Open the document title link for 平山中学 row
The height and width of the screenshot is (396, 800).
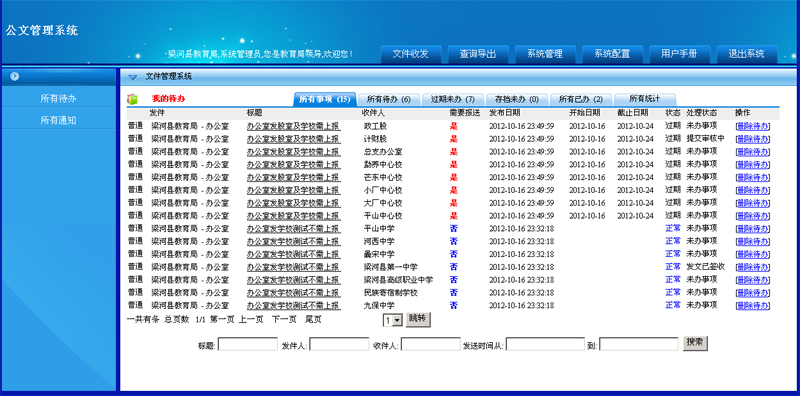pyautogui.click(x=293, y=229)
